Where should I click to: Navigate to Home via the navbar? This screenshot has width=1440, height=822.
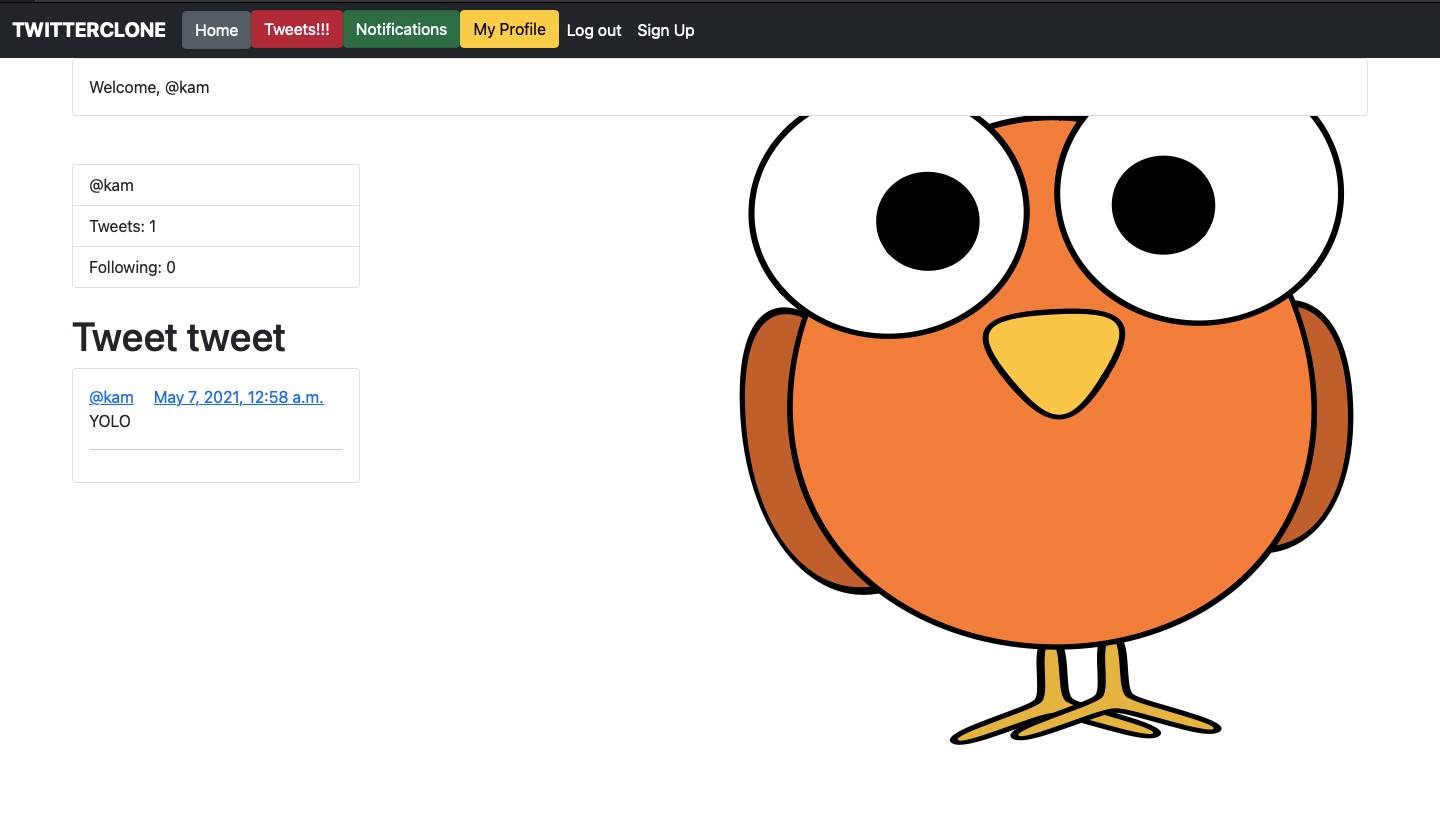point(216,29)
